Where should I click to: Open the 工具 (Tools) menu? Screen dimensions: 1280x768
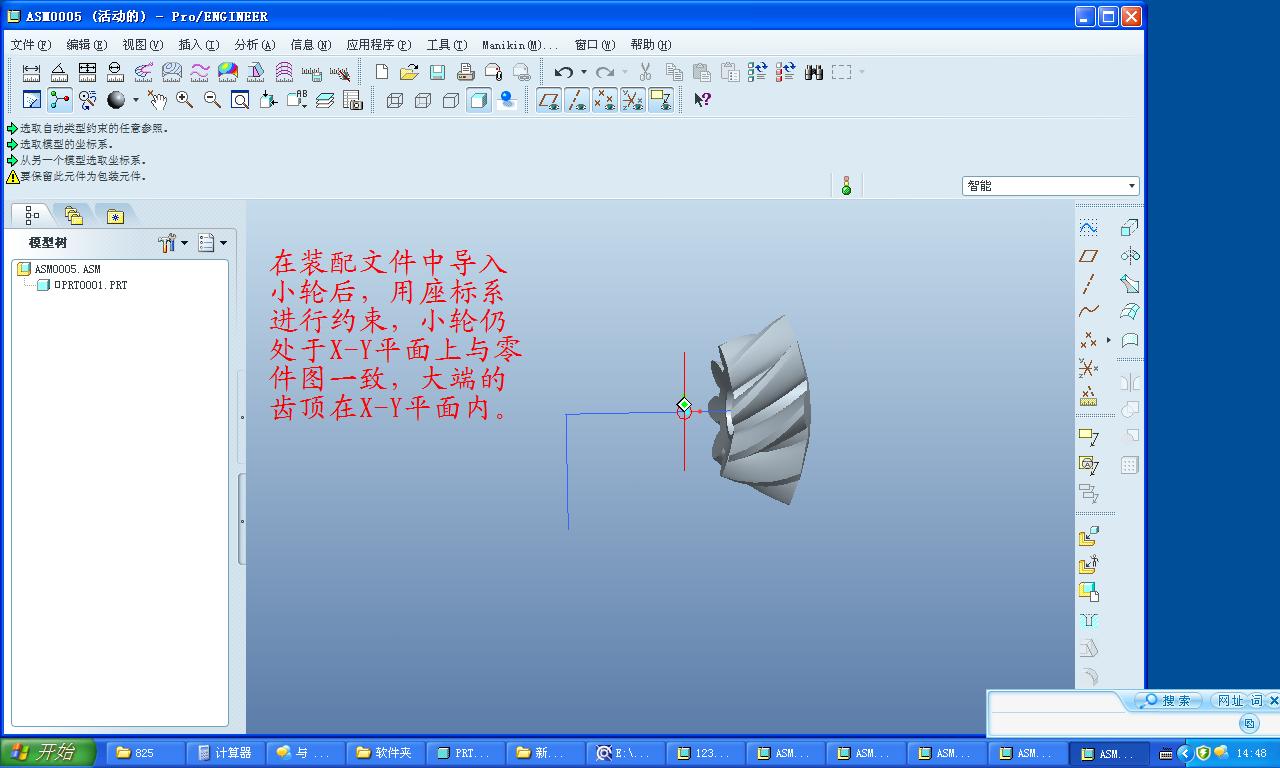(x=446, y=45)
